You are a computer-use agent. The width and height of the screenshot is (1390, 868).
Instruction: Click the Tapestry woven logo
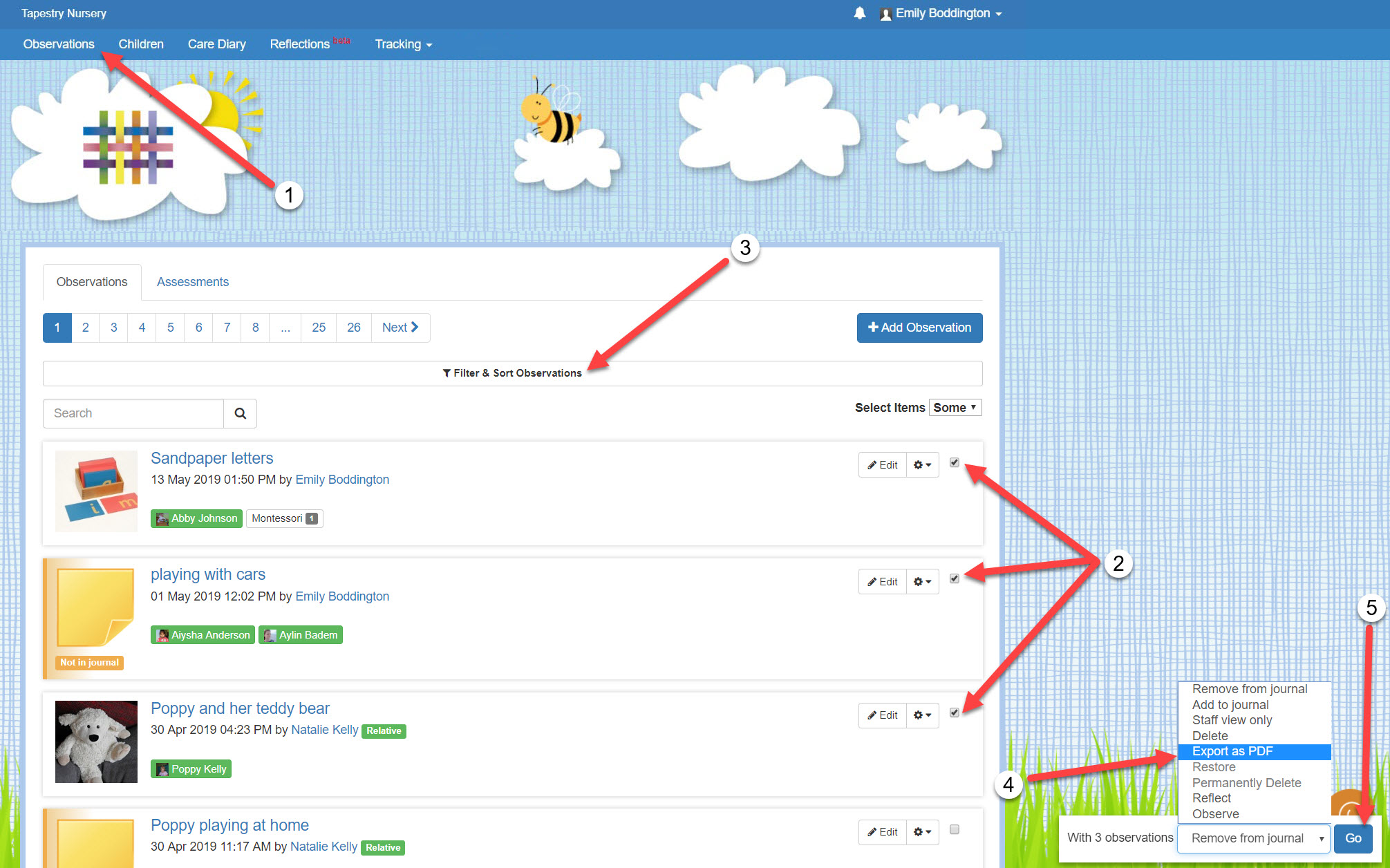click(x=128, y=147)
